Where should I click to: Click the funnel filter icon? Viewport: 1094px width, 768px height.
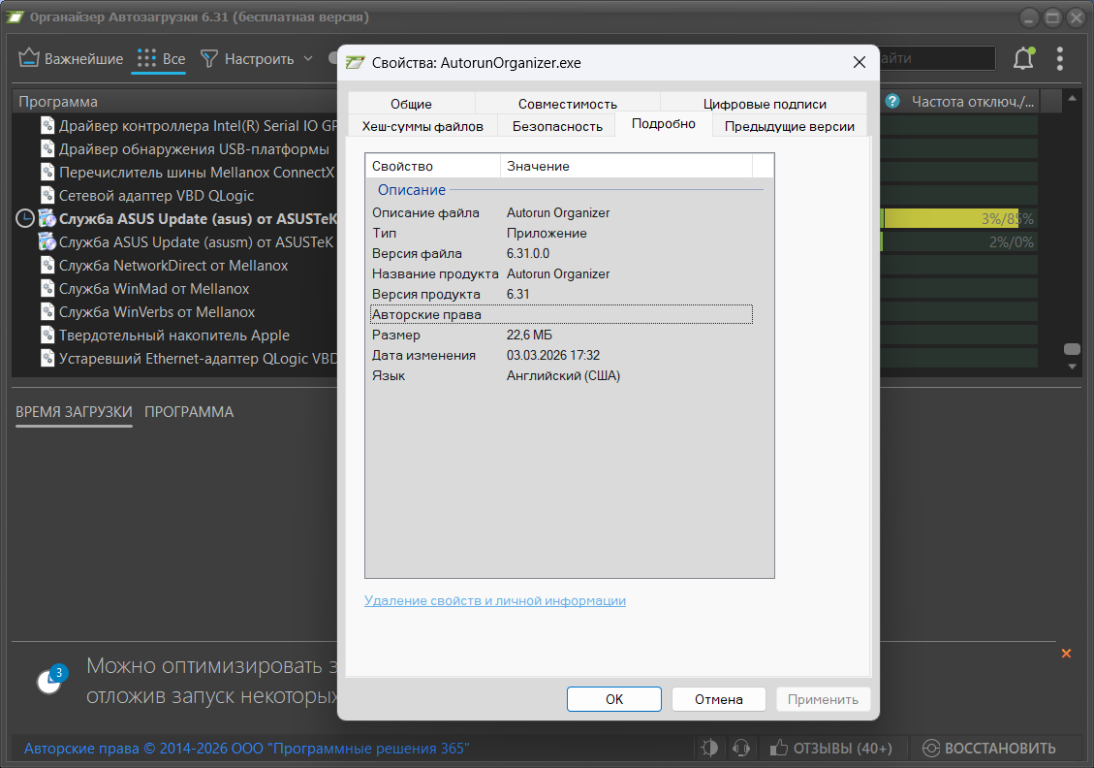[x=209, y=59]
